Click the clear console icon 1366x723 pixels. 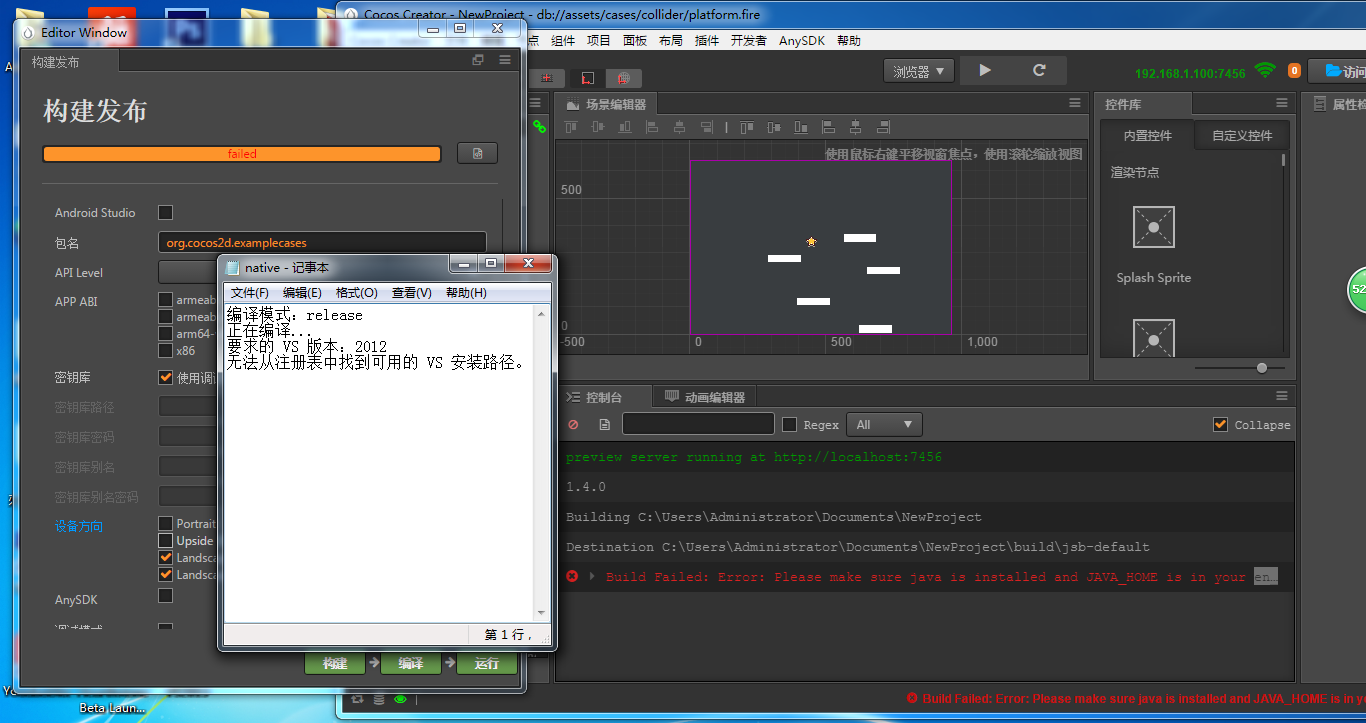(x=573, y=425)
